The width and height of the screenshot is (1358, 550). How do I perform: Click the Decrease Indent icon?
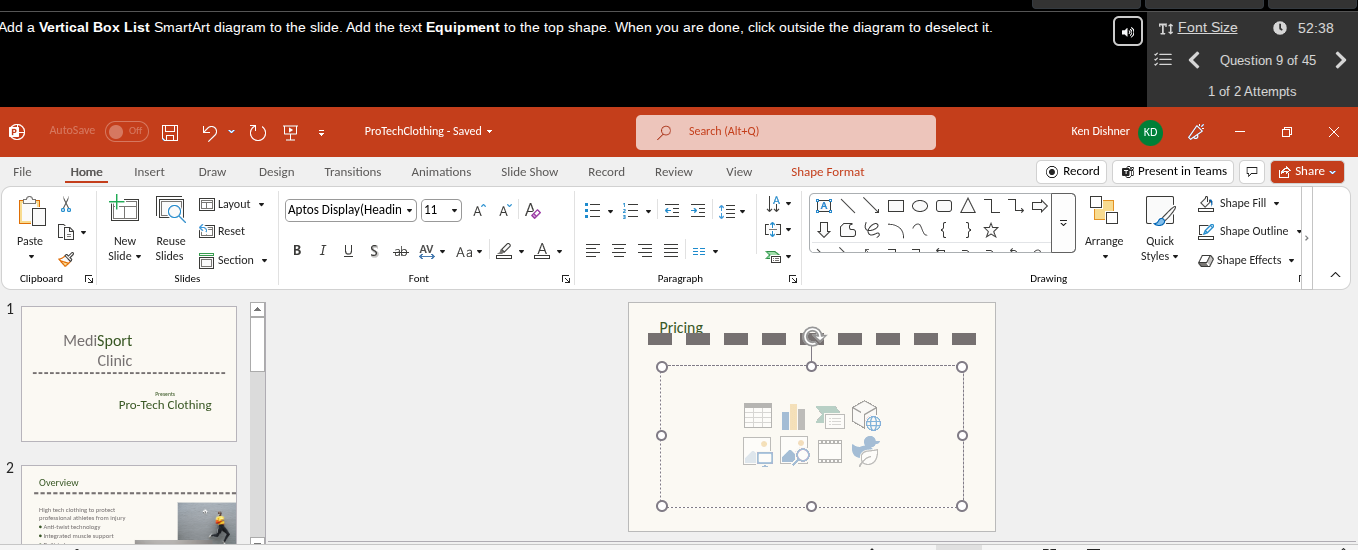click(x=671, y=211)
